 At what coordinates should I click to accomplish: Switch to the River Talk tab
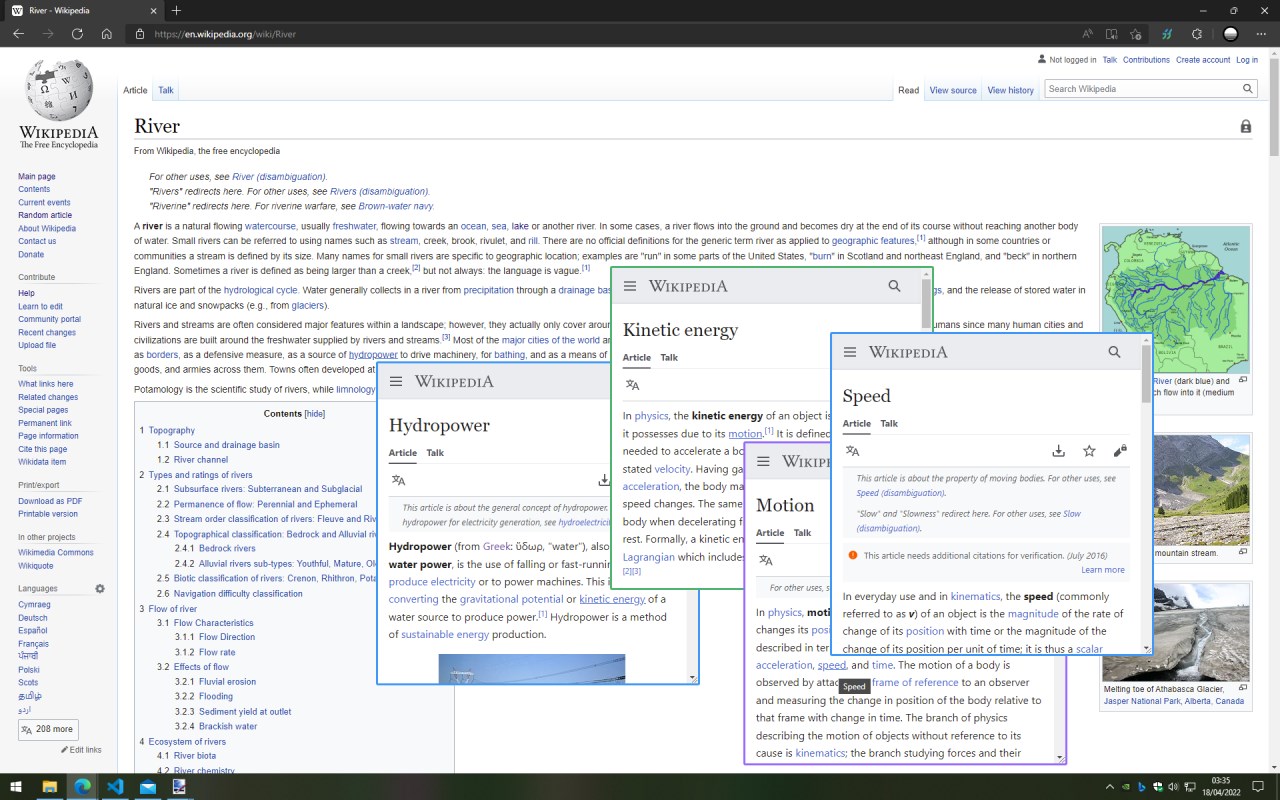[166, 90]
